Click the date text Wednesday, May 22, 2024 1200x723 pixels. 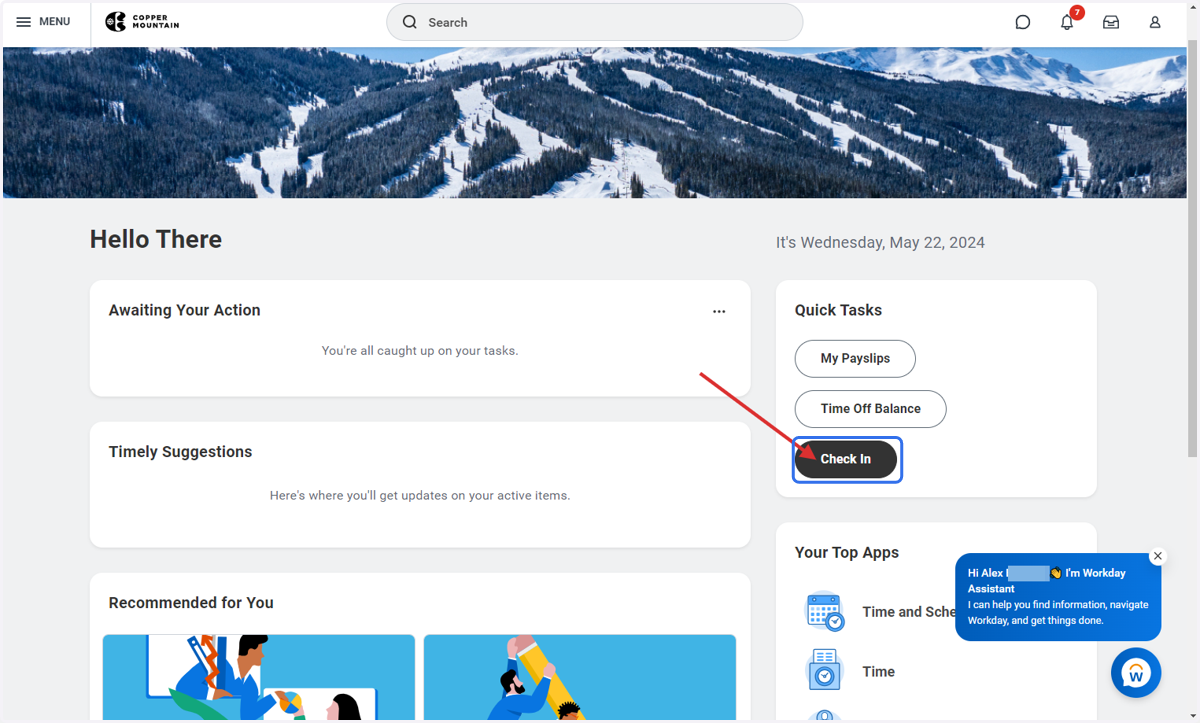point(880,242)
